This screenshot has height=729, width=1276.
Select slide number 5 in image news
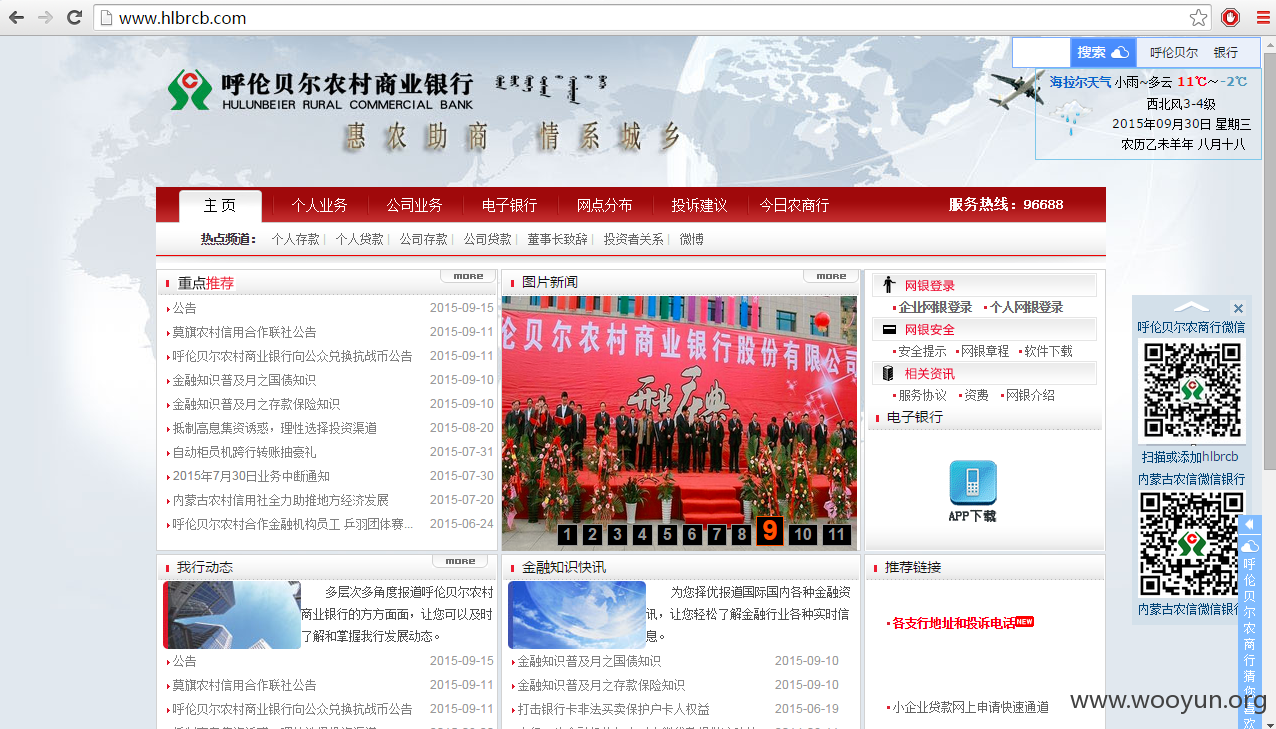click(x=667, y=534)
